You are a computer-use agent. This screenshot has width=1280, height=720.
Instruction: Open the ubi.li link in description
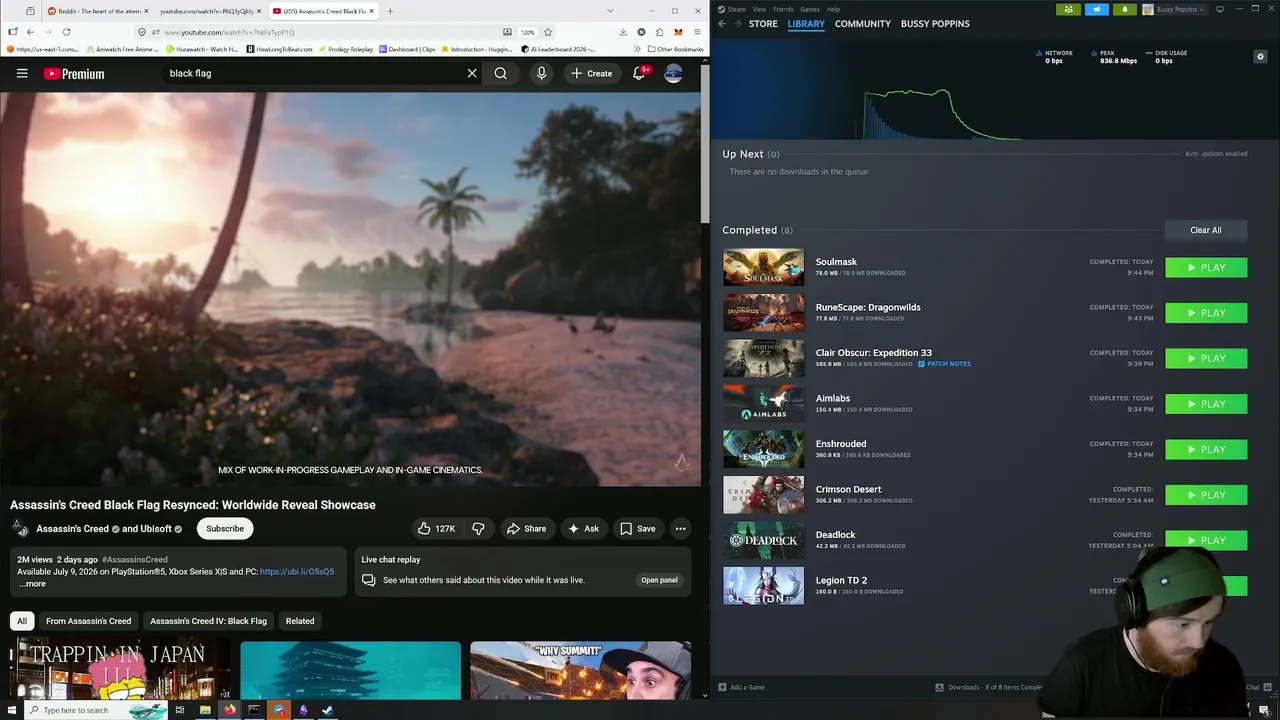click(297, 571)
